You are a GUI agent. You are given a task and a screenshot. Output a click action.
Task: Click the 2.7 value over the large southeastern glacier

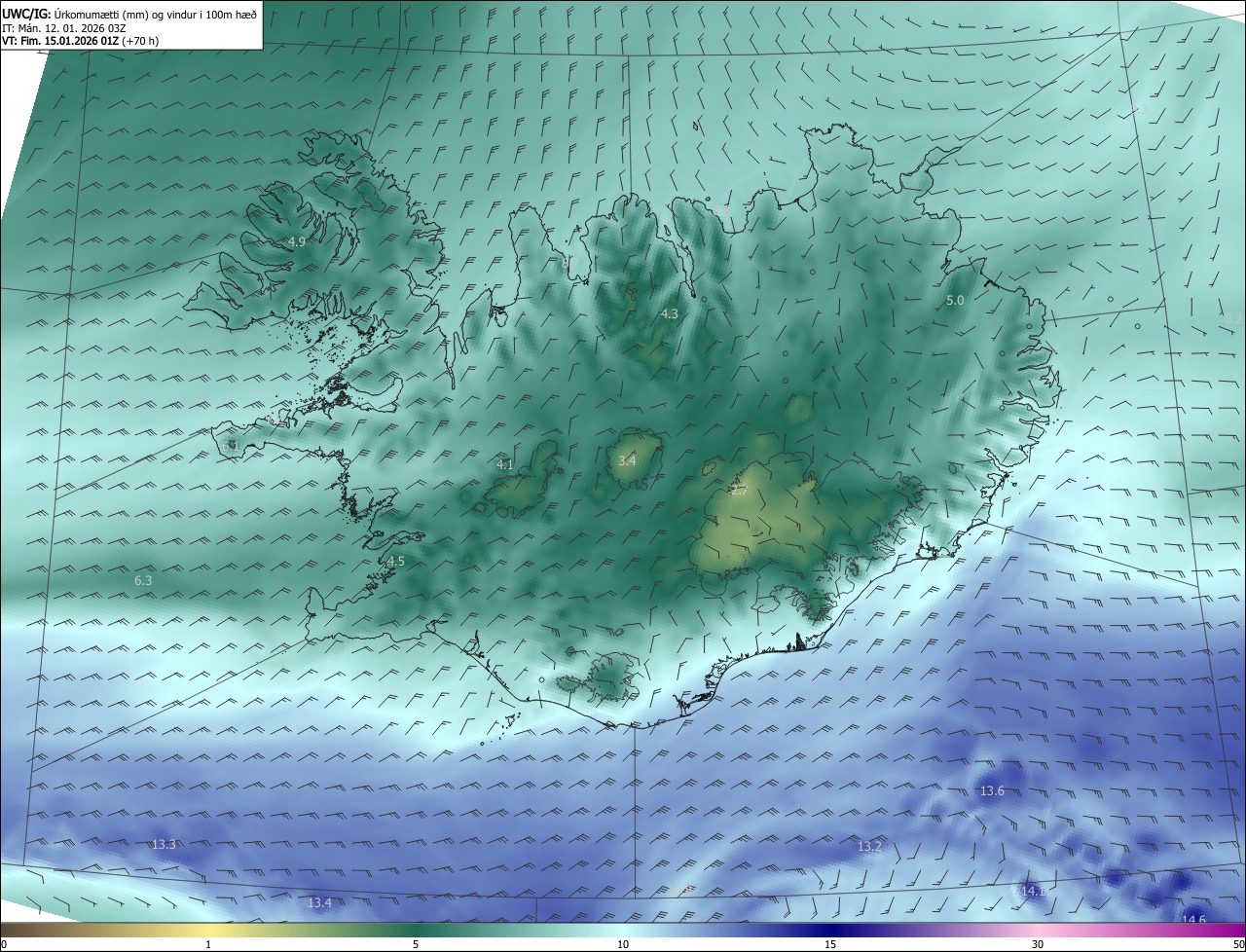point(739,491)
